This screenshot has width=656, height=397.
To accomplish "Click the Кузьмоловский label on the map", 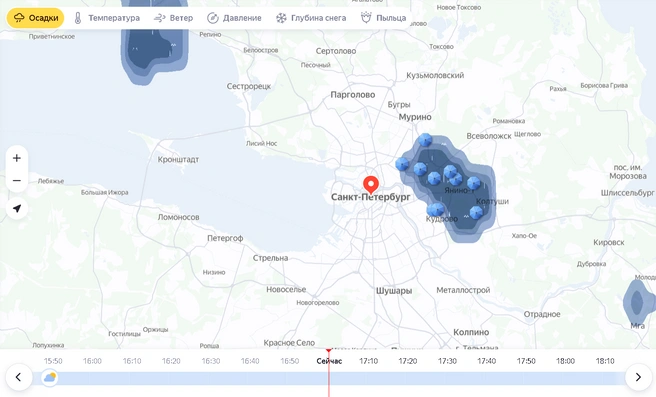I will 435,76.
